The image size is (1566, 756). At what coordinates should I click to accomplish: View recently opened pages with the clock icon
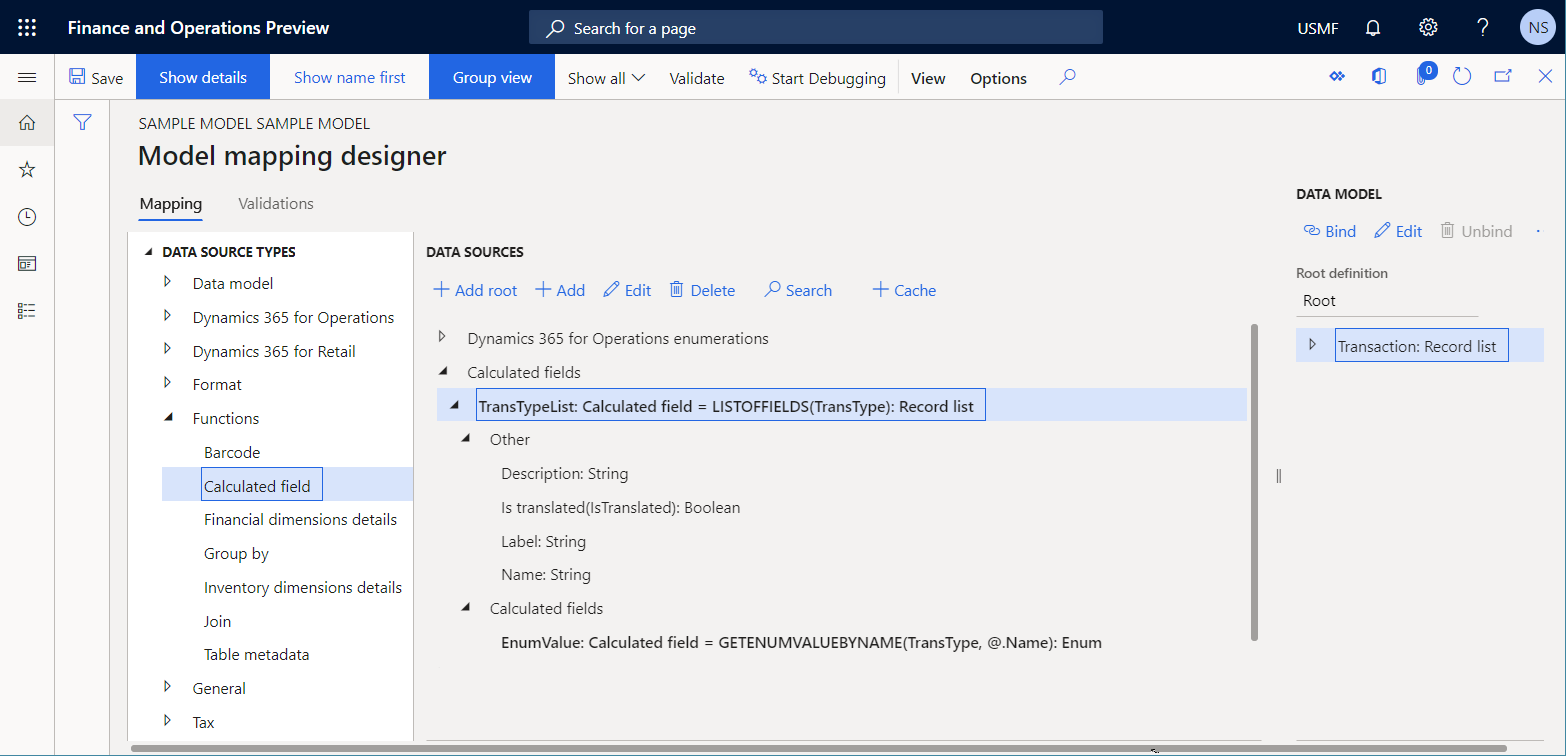click(26, 216)
